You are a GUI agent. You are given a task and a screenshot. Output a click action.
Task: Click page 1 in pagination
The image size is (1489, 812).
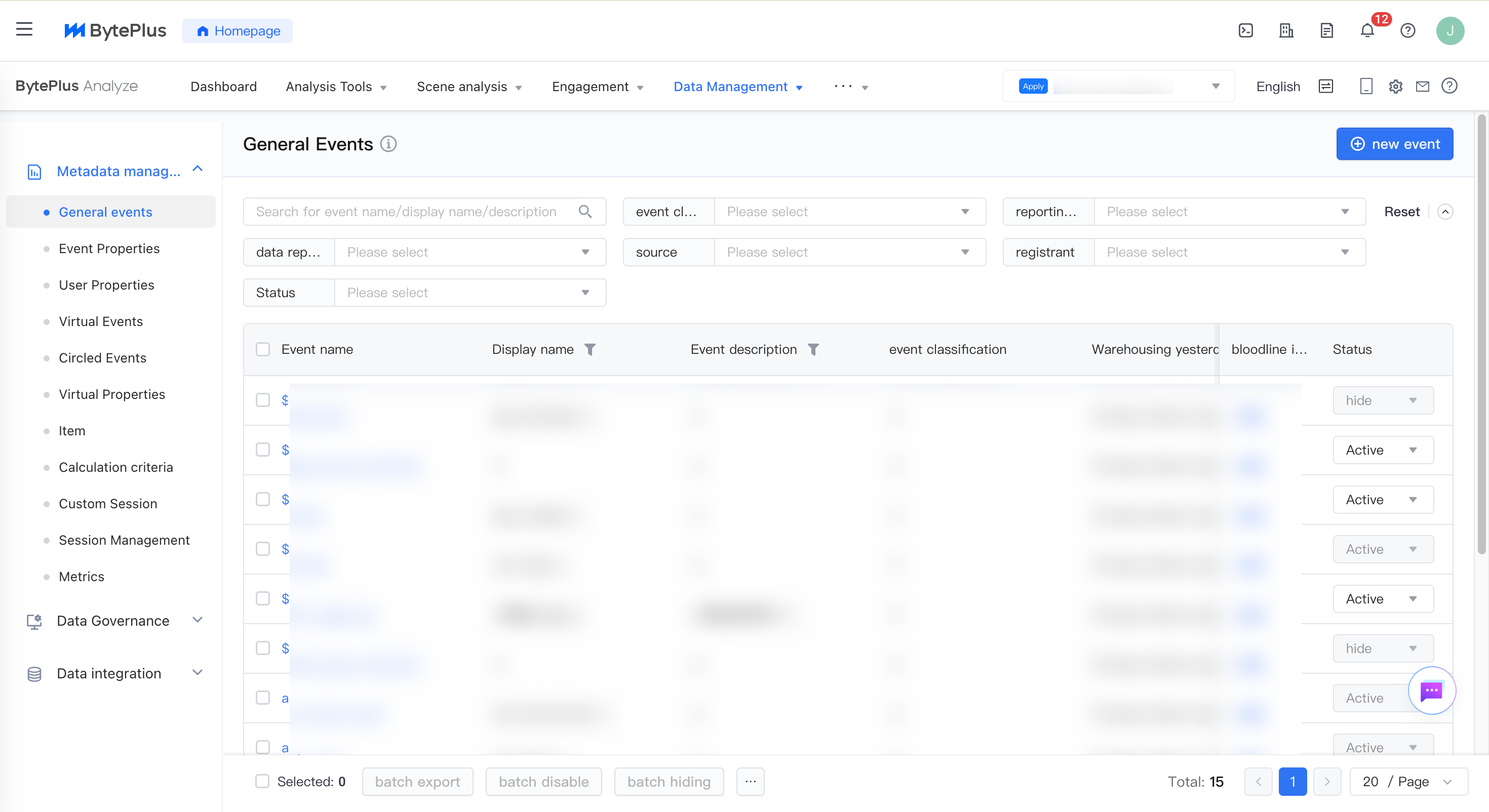(1292, 782)
